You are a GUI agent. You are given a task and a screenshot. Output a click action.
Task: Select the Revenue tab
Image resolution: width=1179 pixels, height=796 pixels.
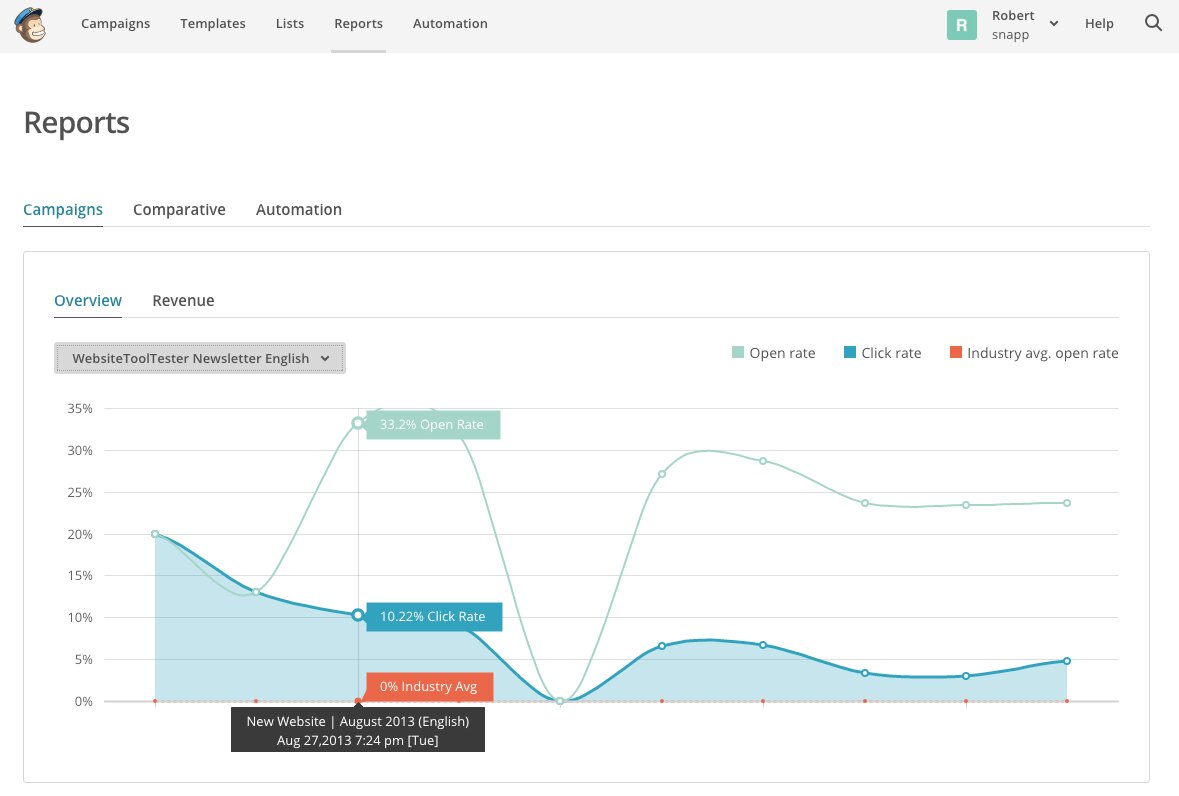click(183, 300)
